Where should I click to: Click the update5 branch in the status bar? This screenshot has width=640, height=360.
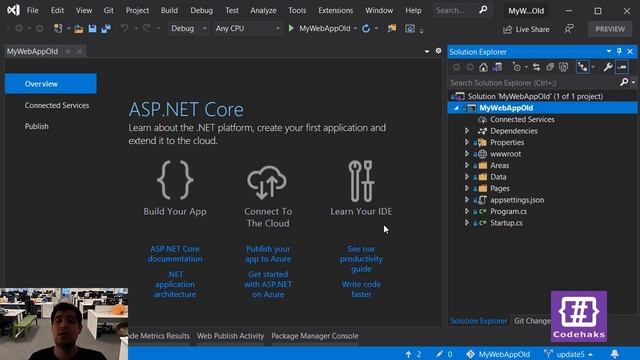[568, 354]
